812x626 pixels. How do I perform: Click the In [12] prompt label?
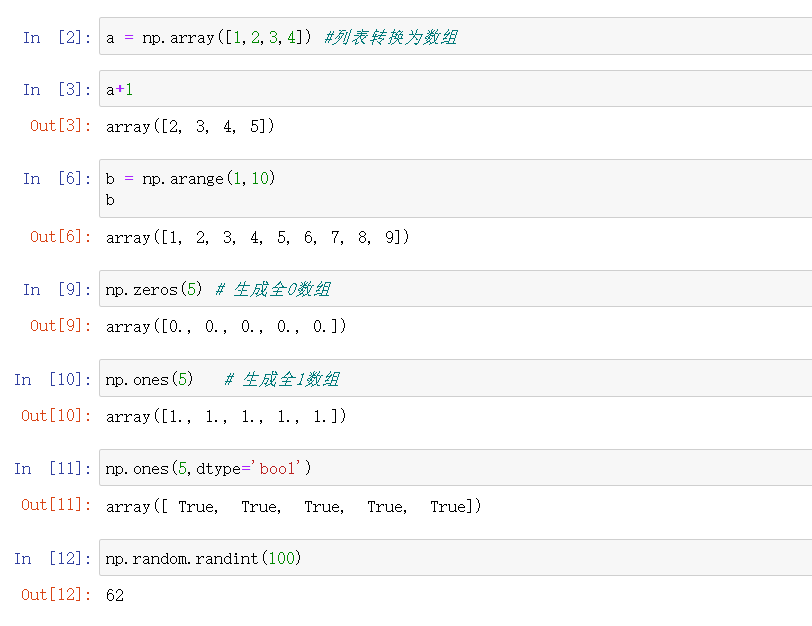coord(52,559)
